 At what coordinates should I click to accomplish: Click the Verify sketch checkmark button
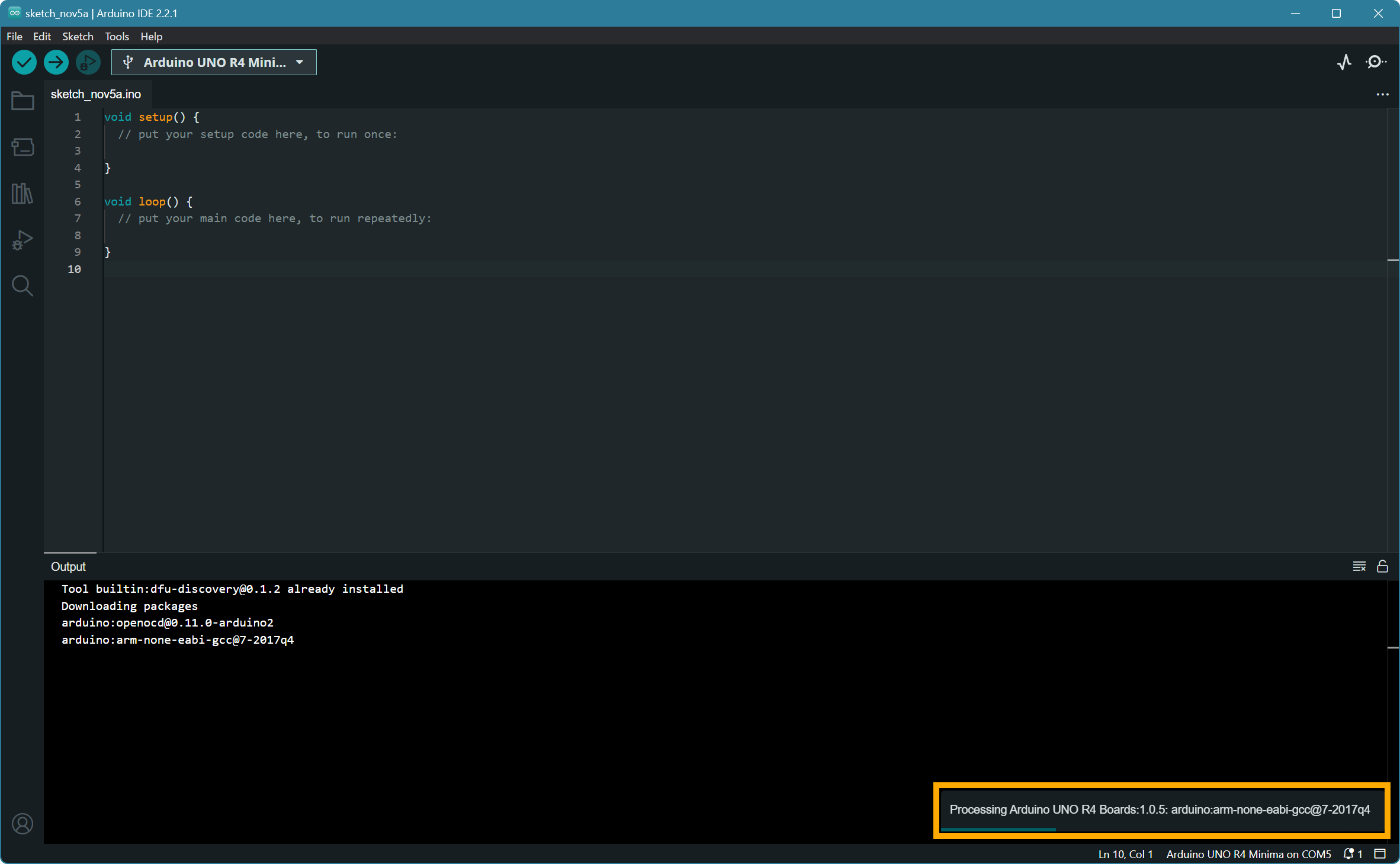[24, 62]
